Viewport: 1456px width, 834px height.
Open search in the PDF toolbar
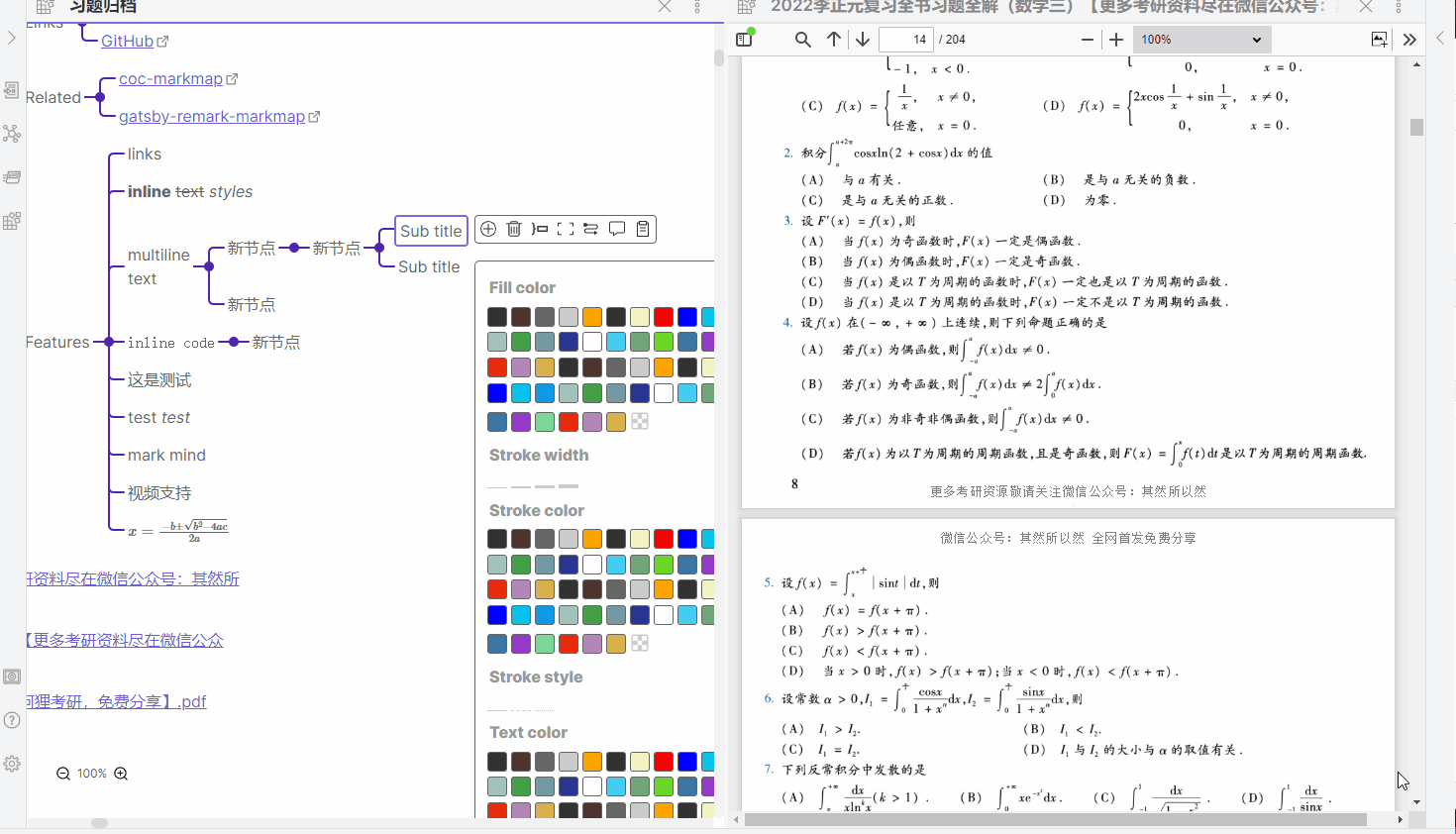pos(803,40)
